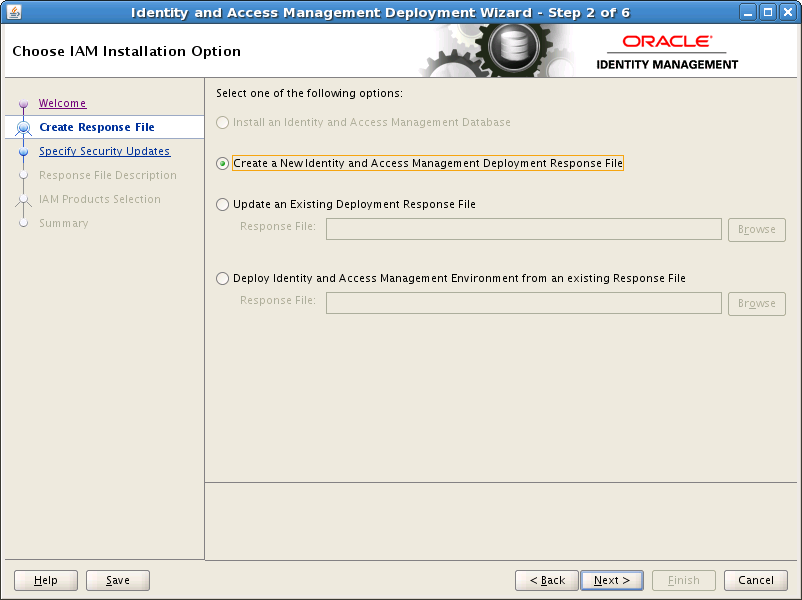802x600 pixels.
Task: Click the Oracle Identity Management logo
Action: (667, 52)
